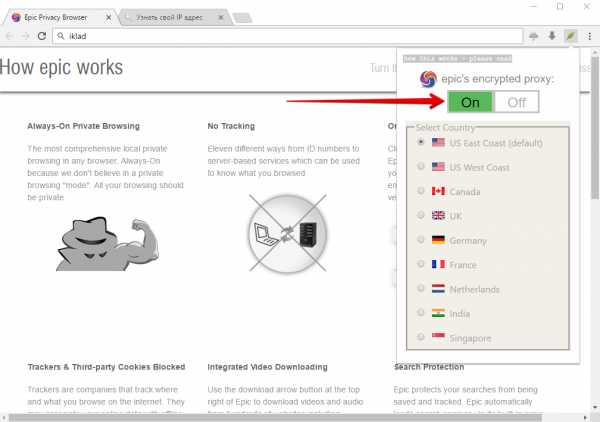The height and width of the screenshot is (422, 600).
Task: Choose Netherlands as proxy country
Action: tap(421, 288)
